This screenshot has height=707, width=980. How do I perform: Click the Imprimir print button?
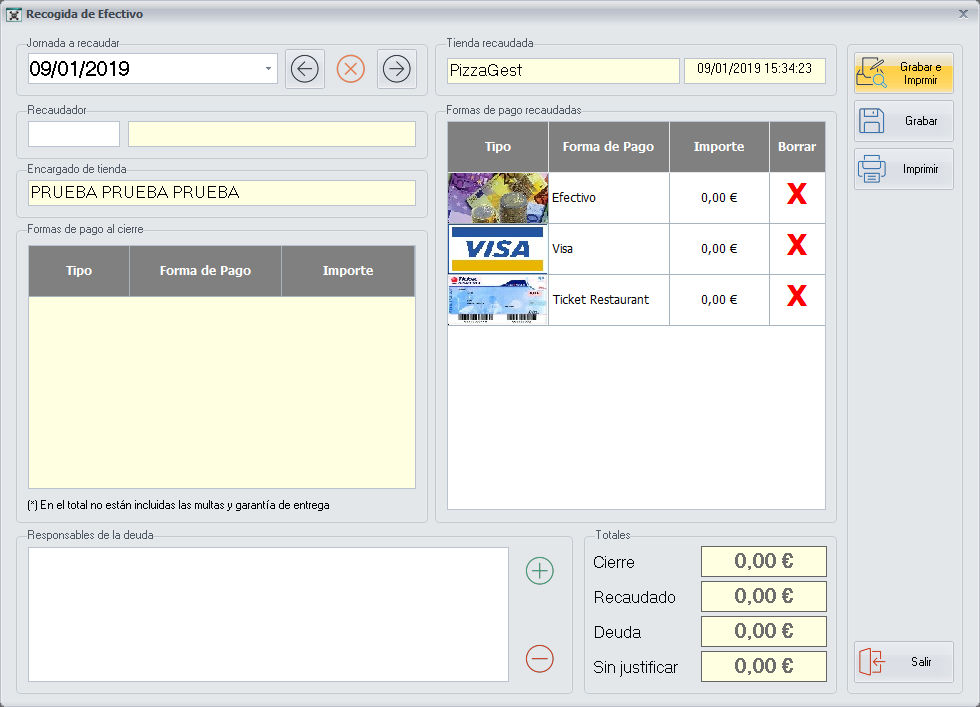point(904,169)
